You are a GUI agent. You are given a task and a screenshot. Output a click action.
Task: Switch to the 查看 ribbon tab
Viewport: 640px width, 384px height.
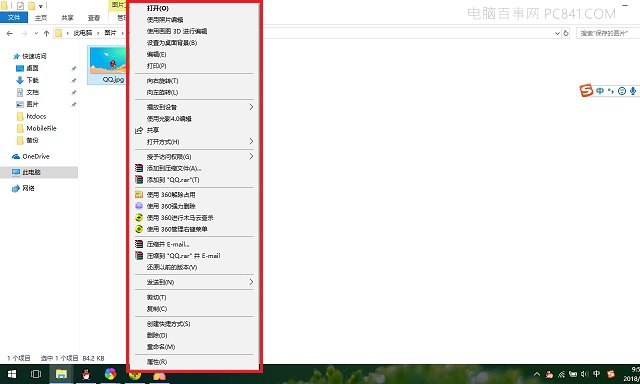click(94, 18)
